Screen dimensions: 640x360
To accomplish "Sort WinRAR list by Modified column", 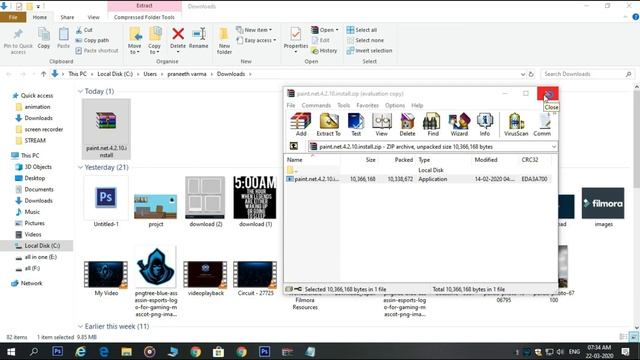I will tap(486, 160).
